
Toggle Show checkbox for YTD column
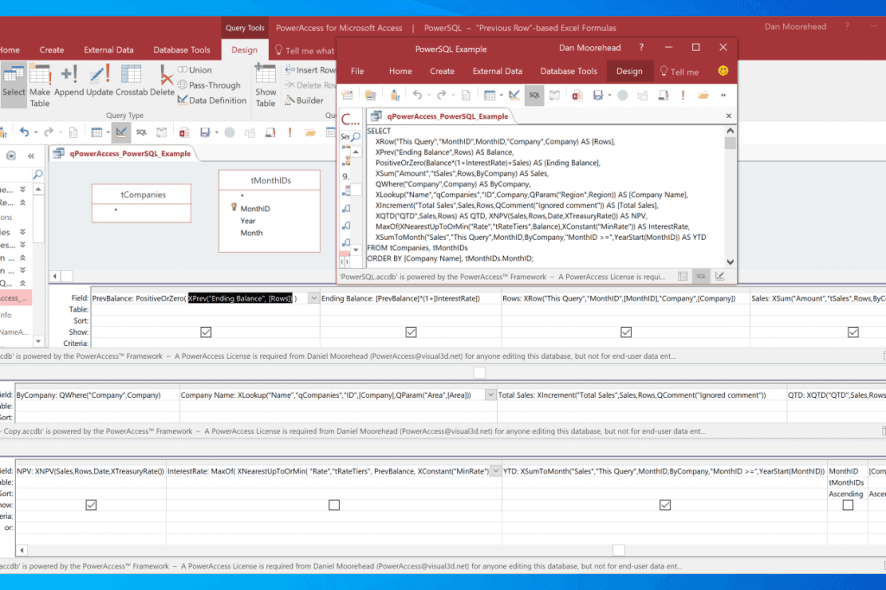[x=665, y=505]
